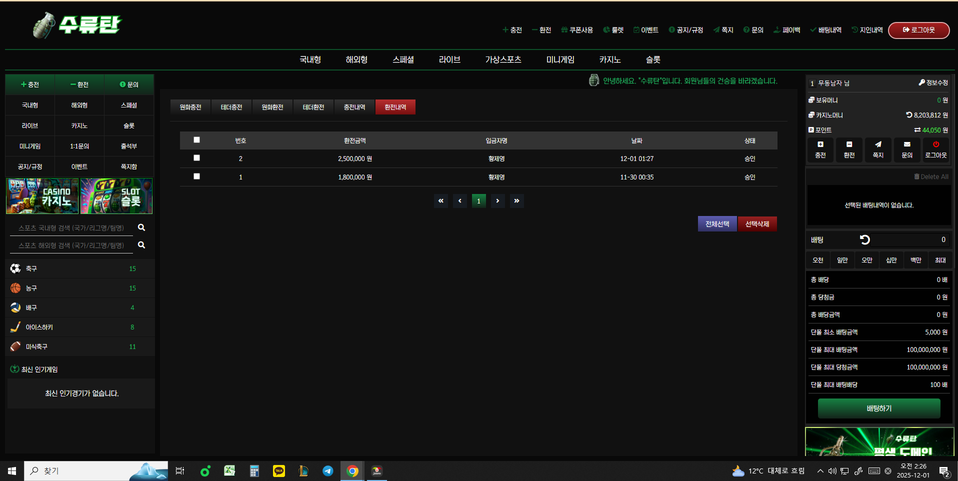958x481 pixels.
Task: Switch to the 충전내역 tab
Action: (353, 107)
